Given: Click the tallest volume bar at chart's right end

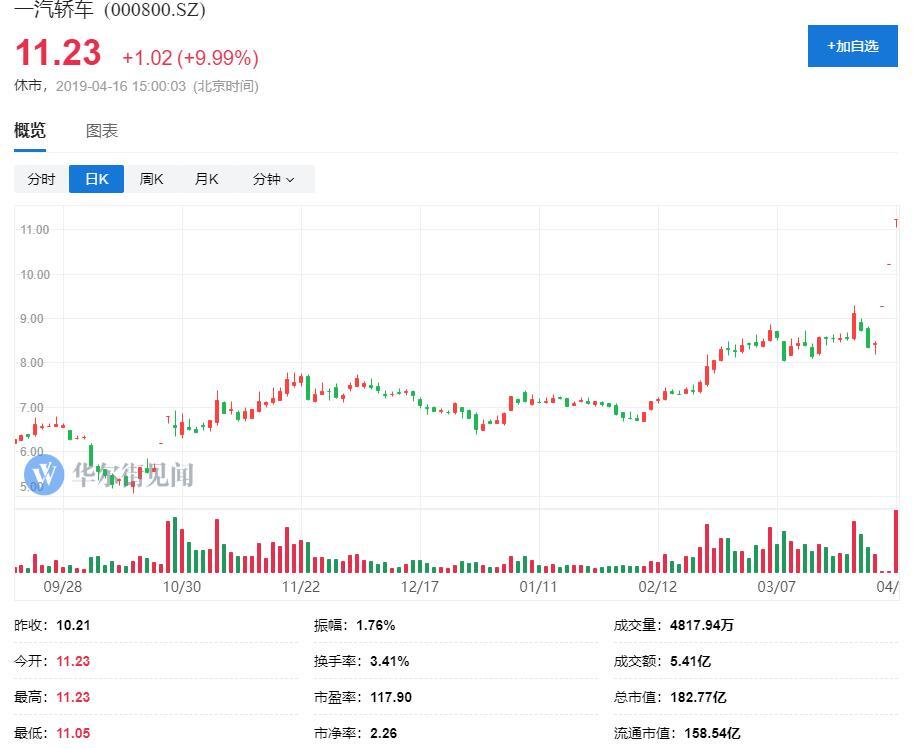Looking at the screenshot, I should point(896,541).
